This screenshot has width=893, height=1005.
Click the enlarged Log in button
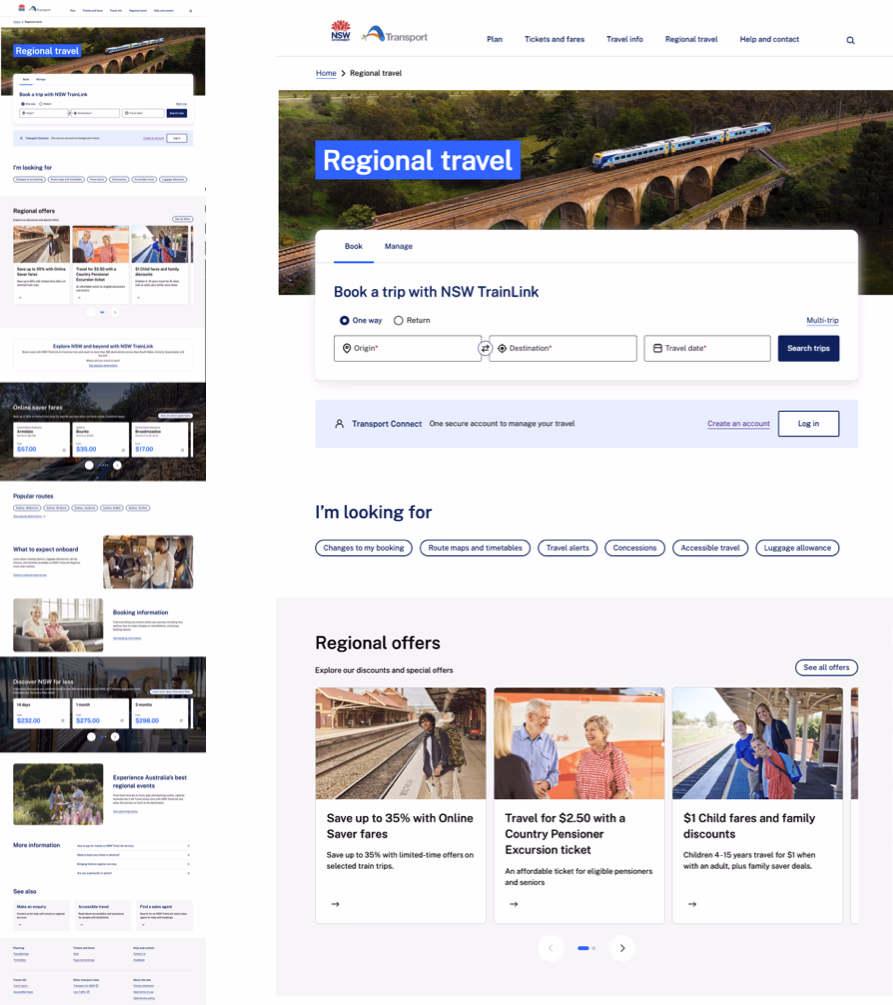[808, 424]
